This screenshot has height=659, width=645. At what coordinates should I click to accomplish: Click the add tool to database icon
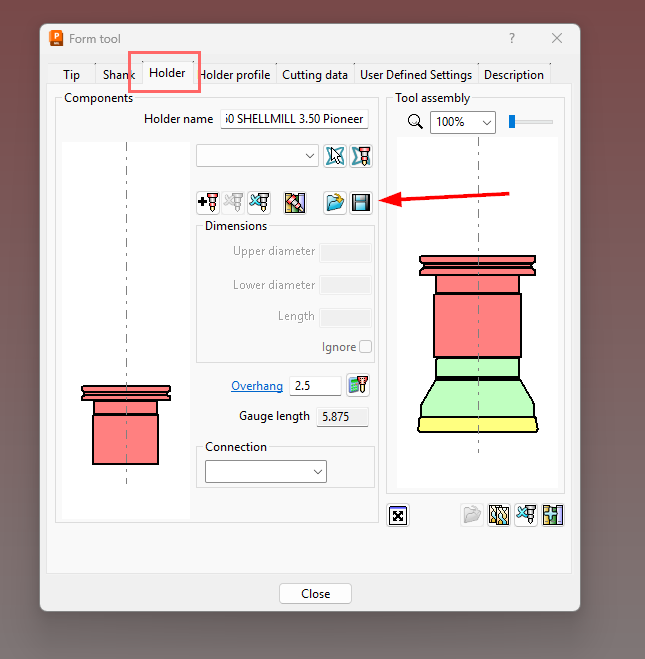[552, 515]
